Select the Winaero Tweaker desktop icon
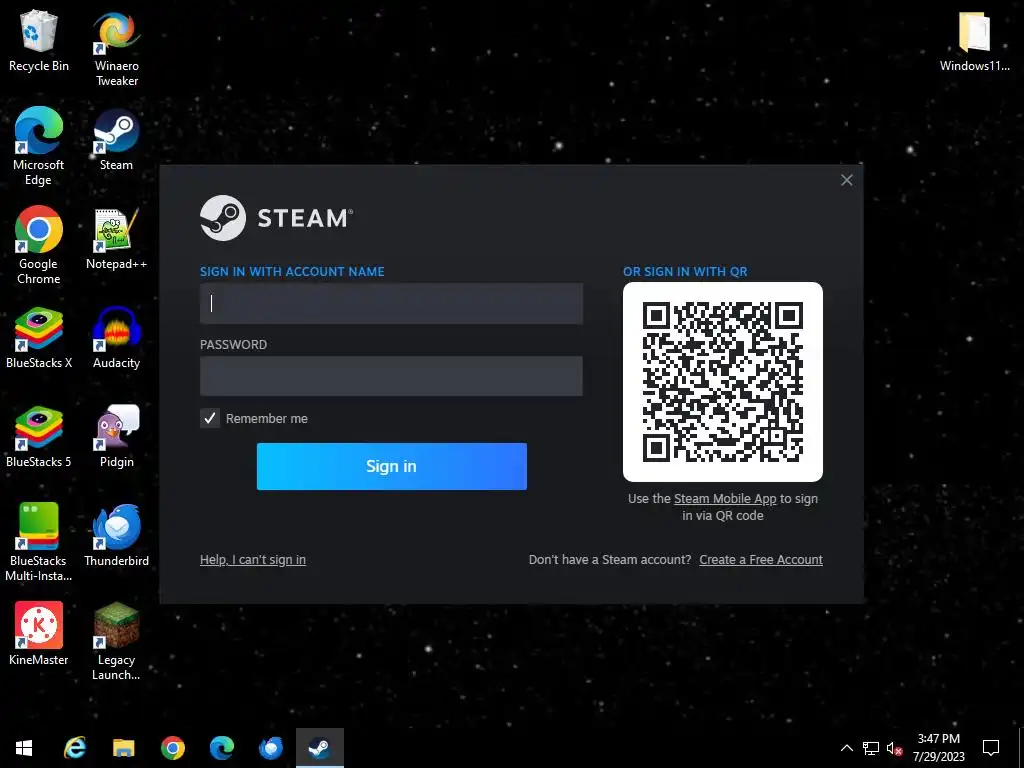The image size is (1024, 768). 116,48
